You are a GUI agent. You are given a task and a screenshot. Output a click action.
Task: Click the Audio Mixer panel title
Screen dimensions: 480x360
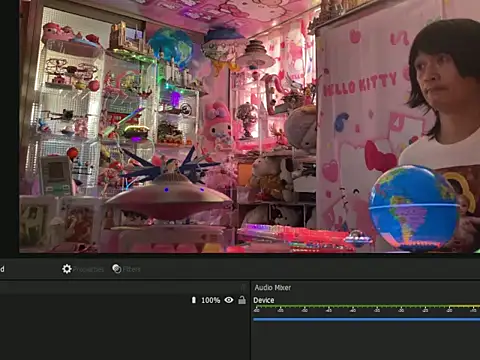pos(273,287)
